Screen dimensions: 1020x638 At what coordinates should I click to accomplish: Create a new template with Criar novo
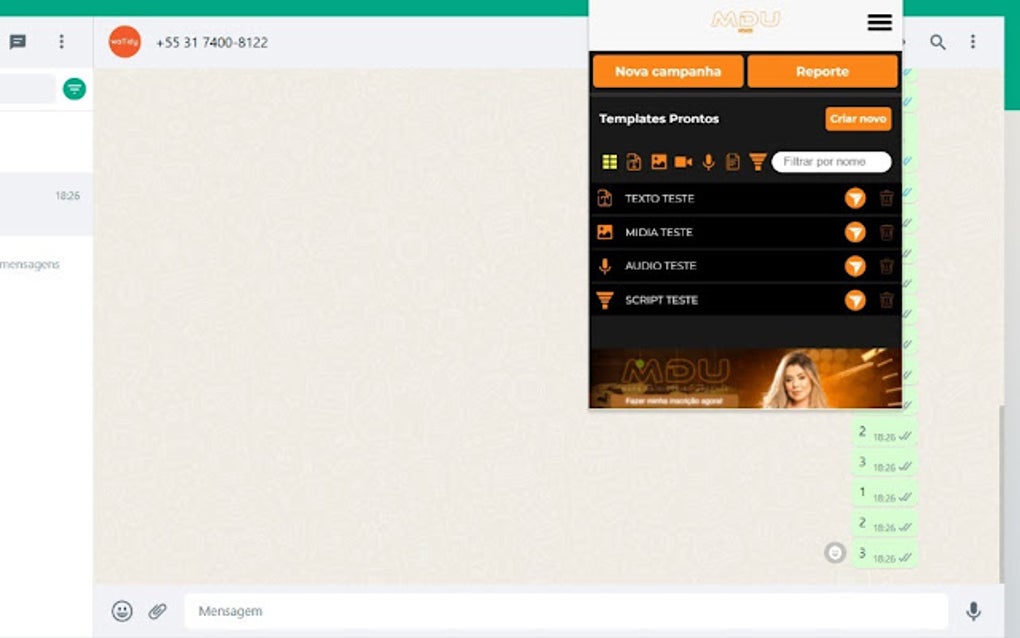857,118
